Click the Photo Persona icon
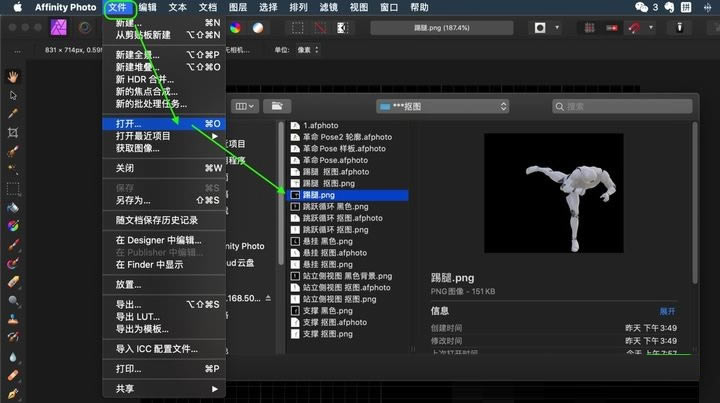This screenshot has height=403, width=720. (59, 27)
